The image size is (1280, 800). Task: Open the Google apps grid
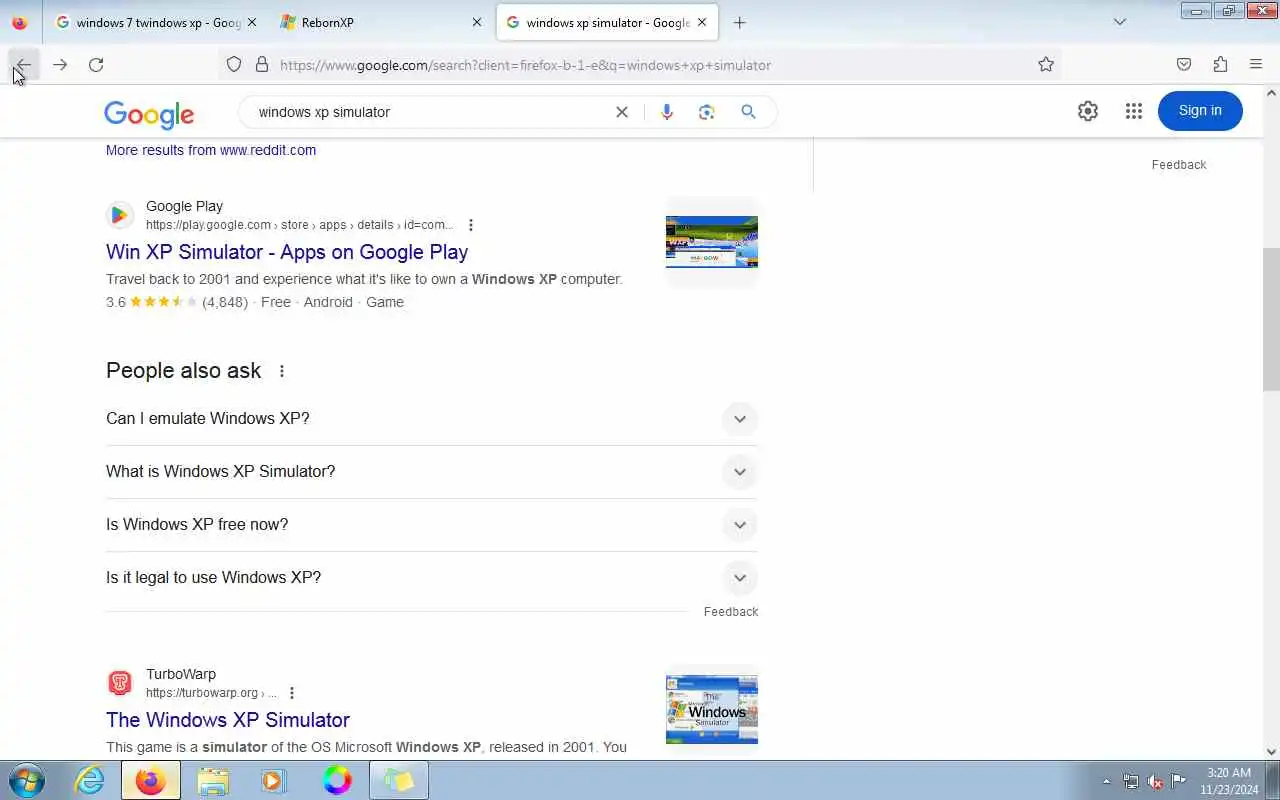(1133, 111)
